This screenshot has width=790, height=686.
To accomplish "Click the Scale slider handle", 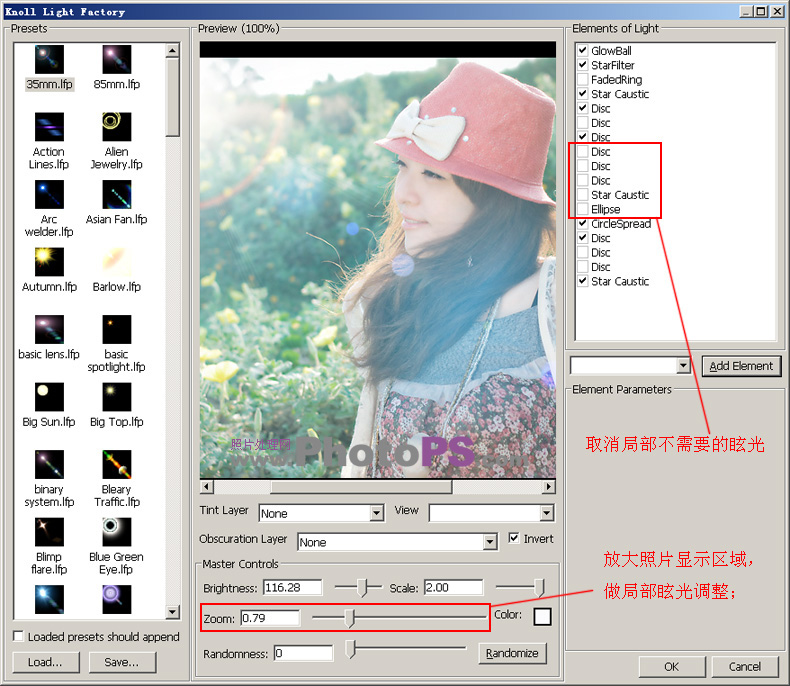I will coord(539,587).
